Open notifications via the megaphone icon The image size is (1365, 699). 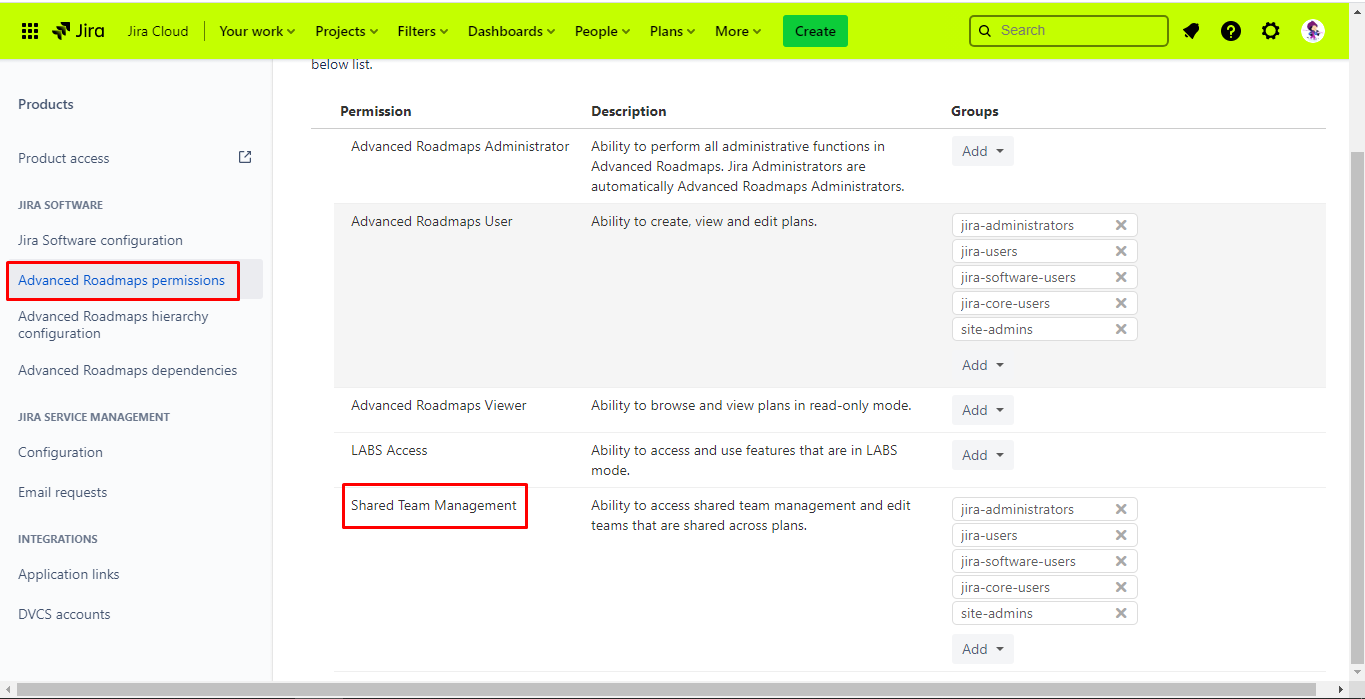click(1190, 31)
